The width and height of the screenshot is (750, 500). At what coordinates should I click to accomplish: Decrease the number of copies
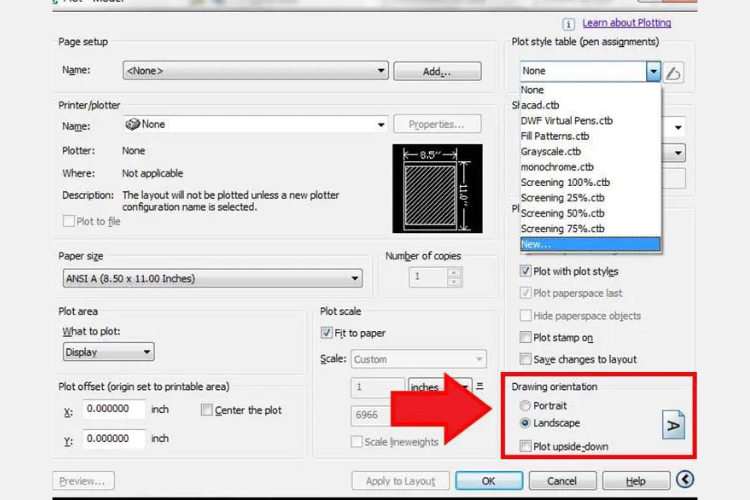[454, 282]
